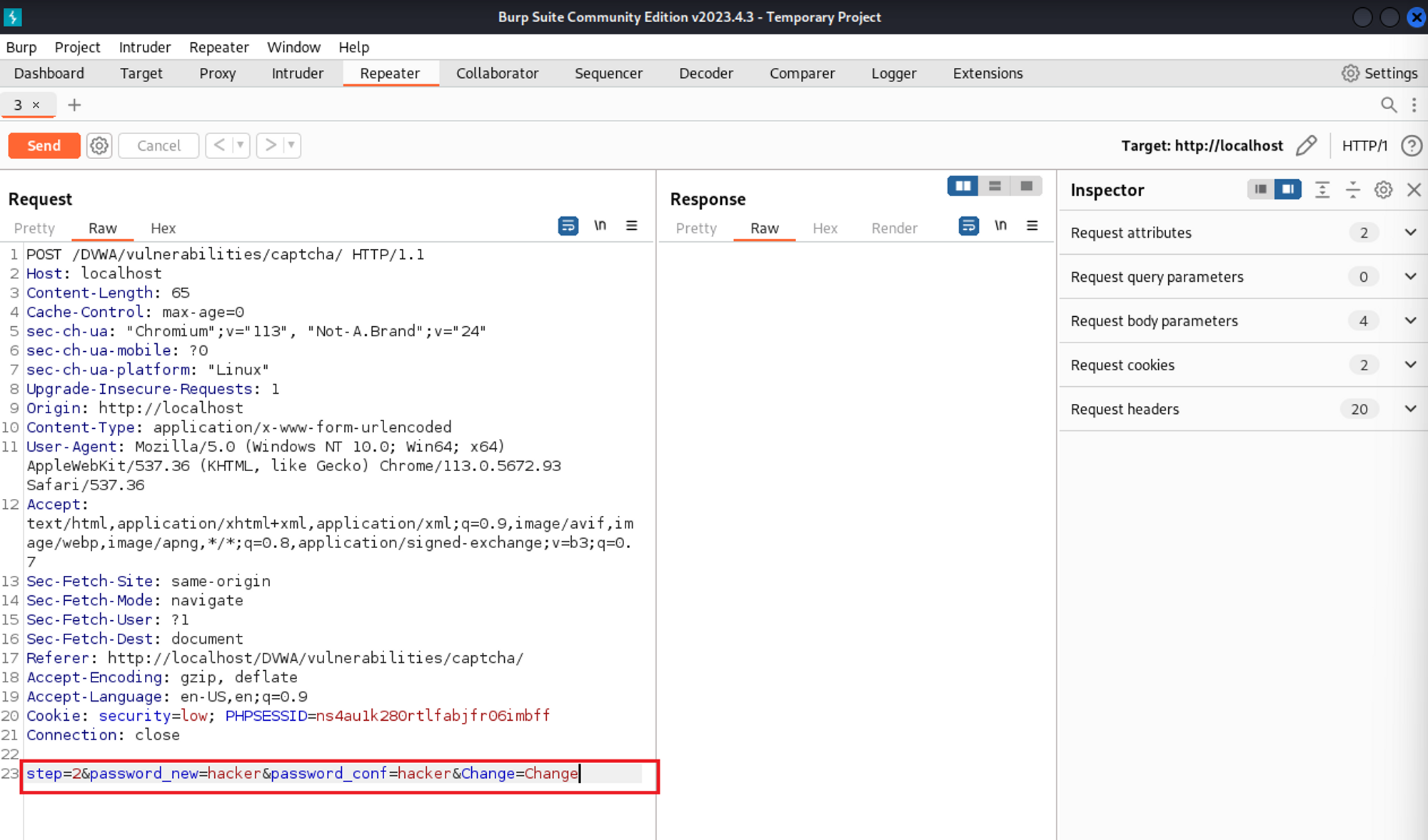Open Repeater send options gear icon

[x=99, y=146]
